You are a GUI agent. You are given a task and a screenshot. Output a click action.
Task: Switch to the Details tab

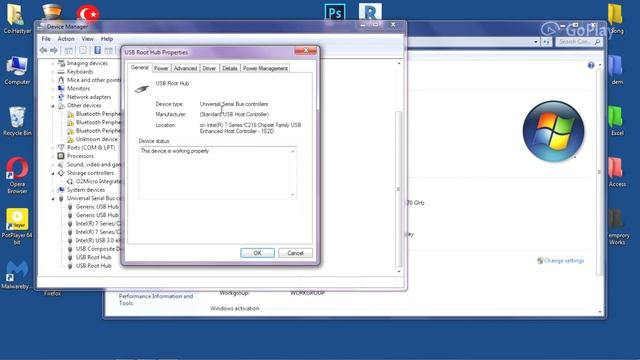tap(229, 68)
